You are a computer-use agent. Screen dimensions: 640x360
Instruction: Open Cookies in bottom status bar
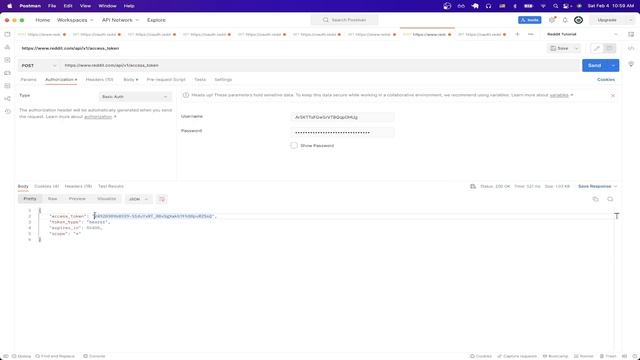coord(481,356)
